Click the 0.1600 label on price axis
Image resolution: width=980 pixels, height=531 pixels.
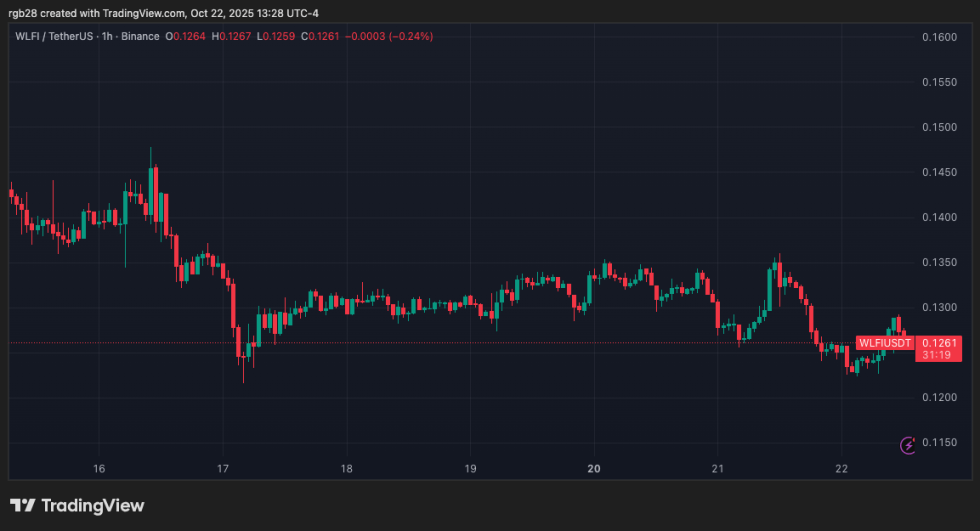coord(939,37)
